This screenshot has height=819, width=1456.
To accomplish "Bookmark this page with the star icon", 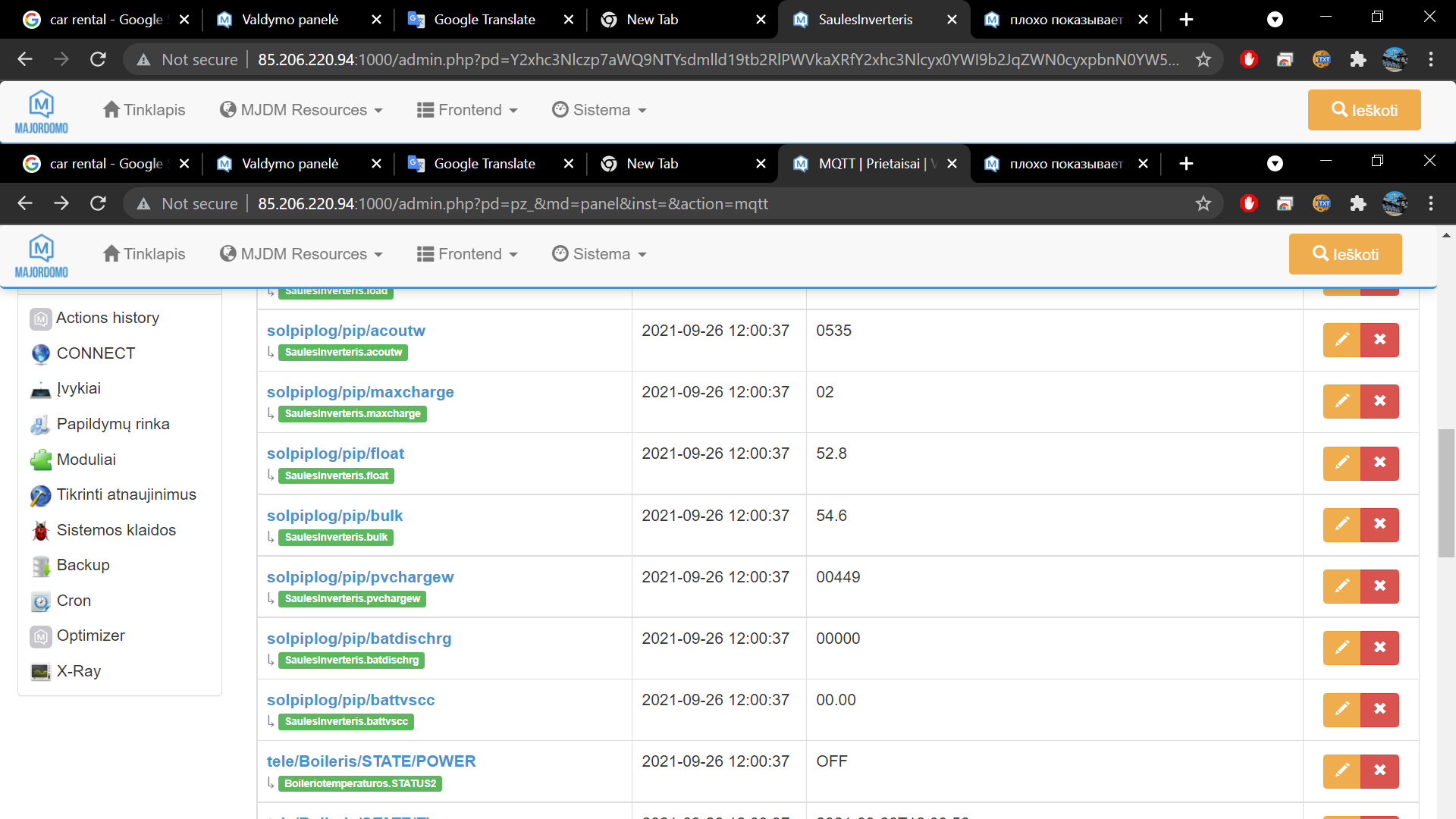I will pyautogui.click(x=1203, y=203).
